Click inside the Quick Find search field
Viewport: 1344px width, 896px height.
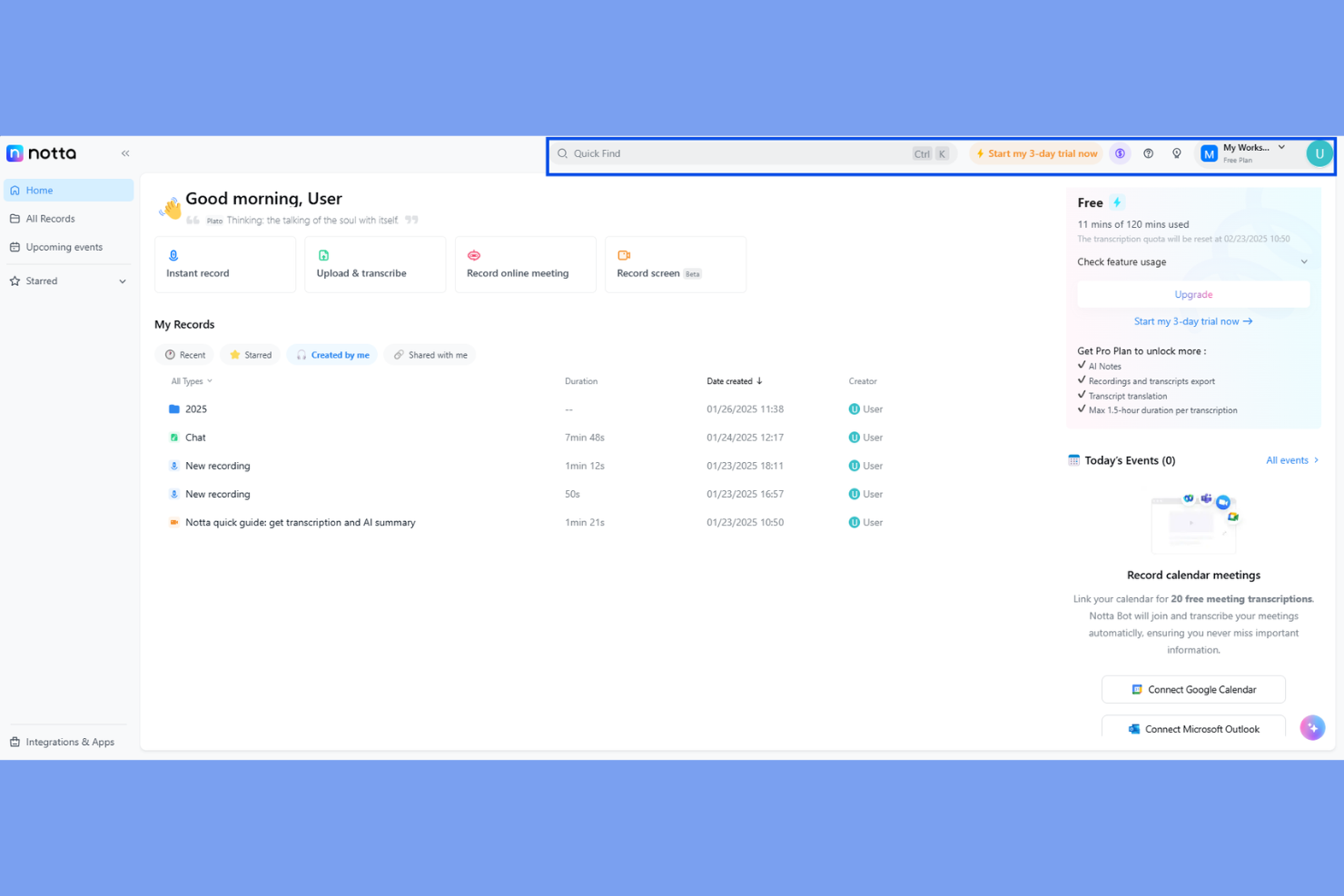(x=726, y=153)
